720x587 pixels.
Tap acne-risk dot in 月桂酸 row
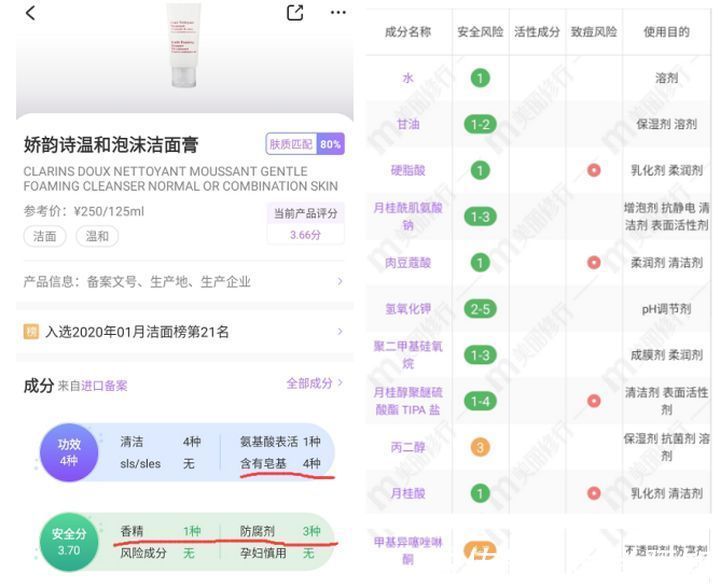594,493
